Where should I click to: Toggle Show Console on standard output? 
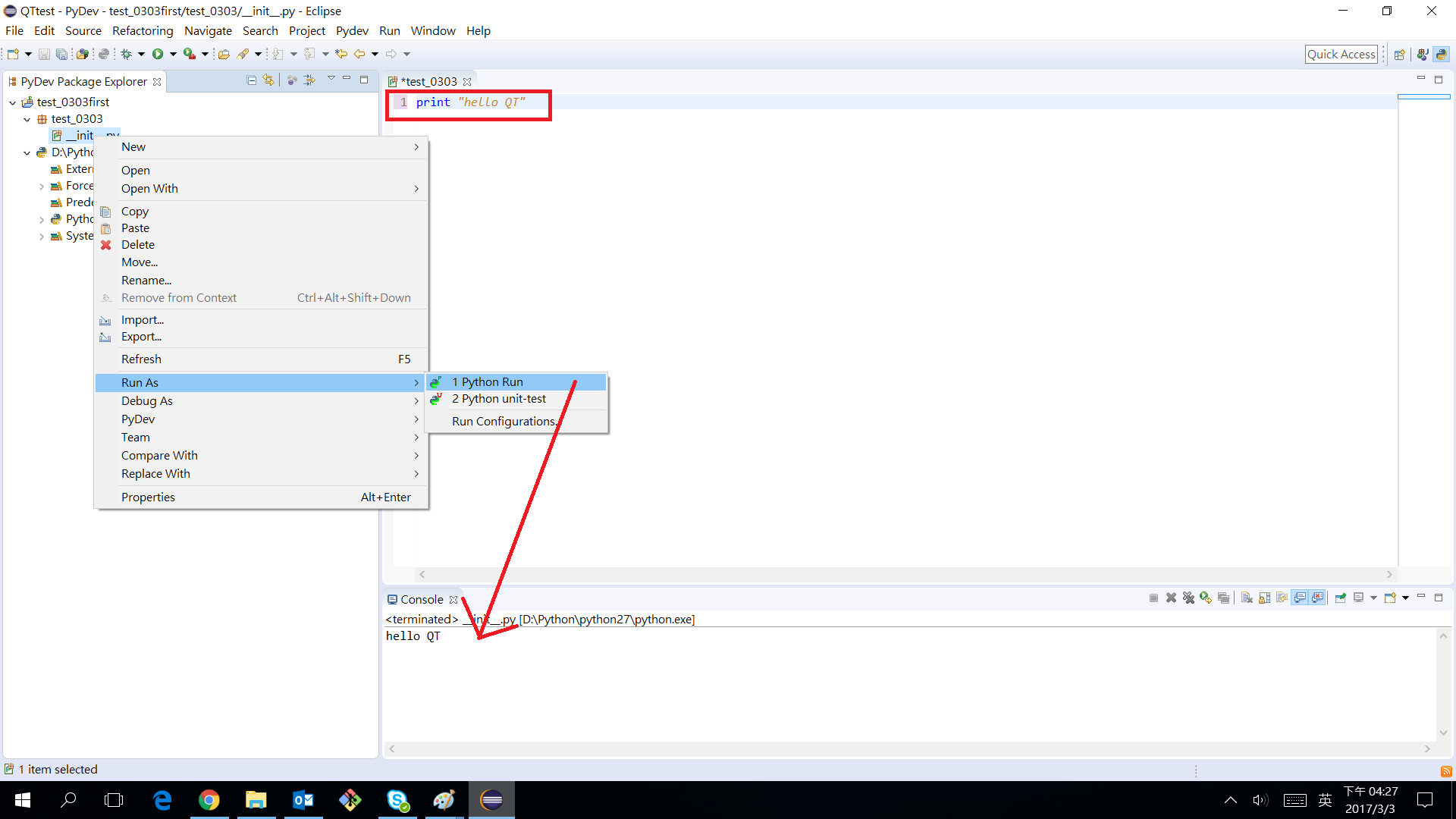[1300, 598]
